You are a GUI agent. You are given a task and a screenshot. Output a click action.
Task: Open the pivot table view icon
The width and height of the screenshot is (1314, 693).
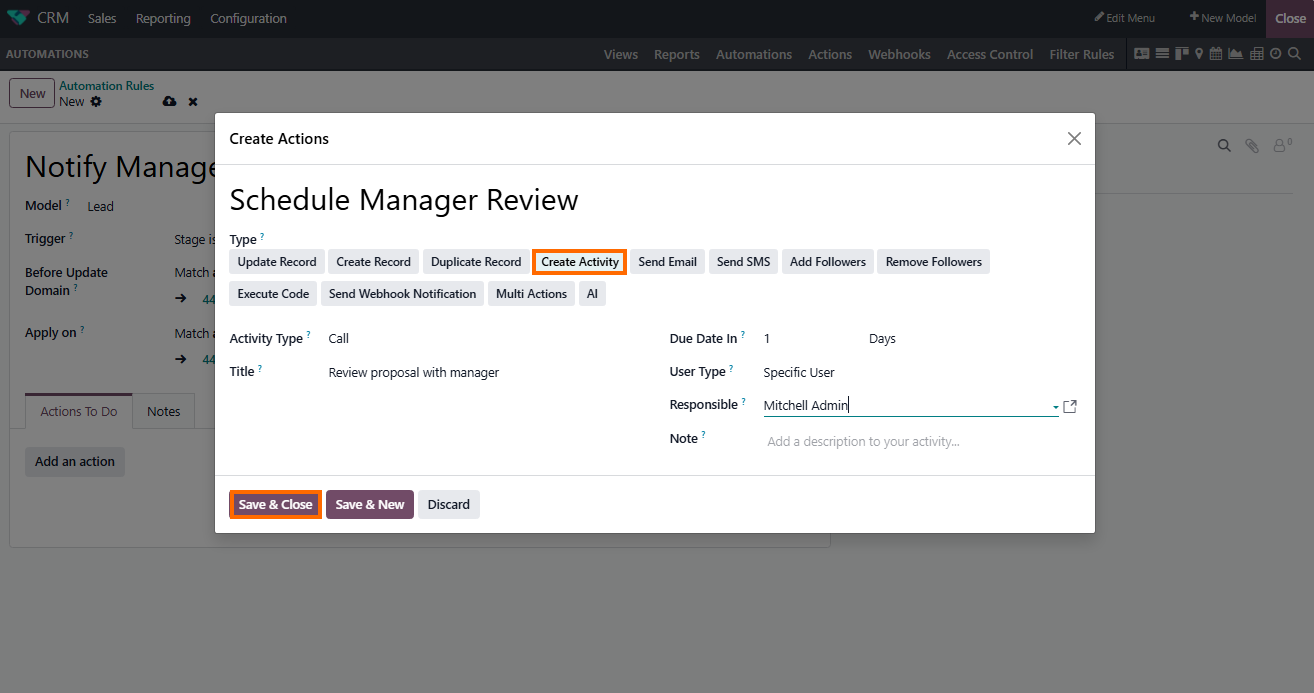point(1257,54)
